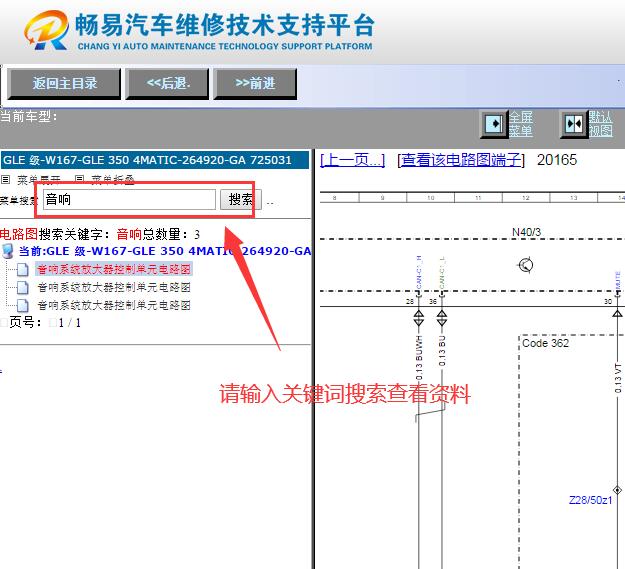Image resolution: width=625 pixels, height=569 pixels.
Task: Go to previous page via 上一页 link
Action: [352, 160]
